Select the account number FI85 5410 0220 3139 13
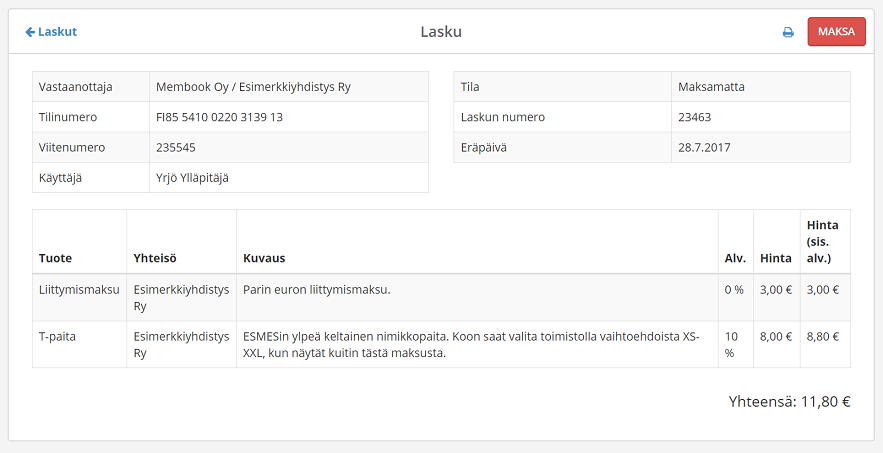 click(219, 117)
